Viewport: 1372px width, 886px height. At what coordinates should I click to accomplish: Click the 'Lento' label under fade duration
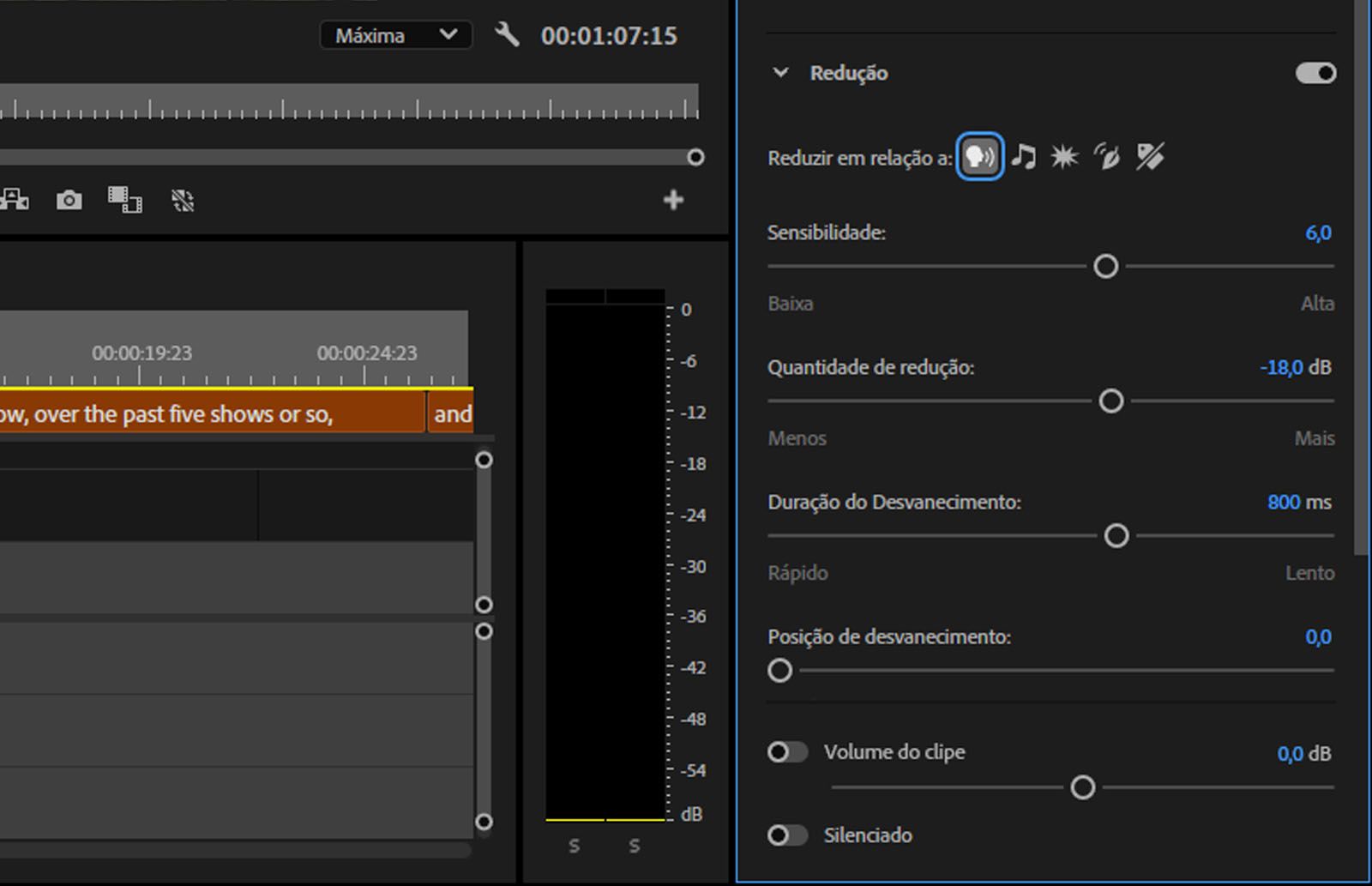pyautogui.click(x=1309, y=573)
